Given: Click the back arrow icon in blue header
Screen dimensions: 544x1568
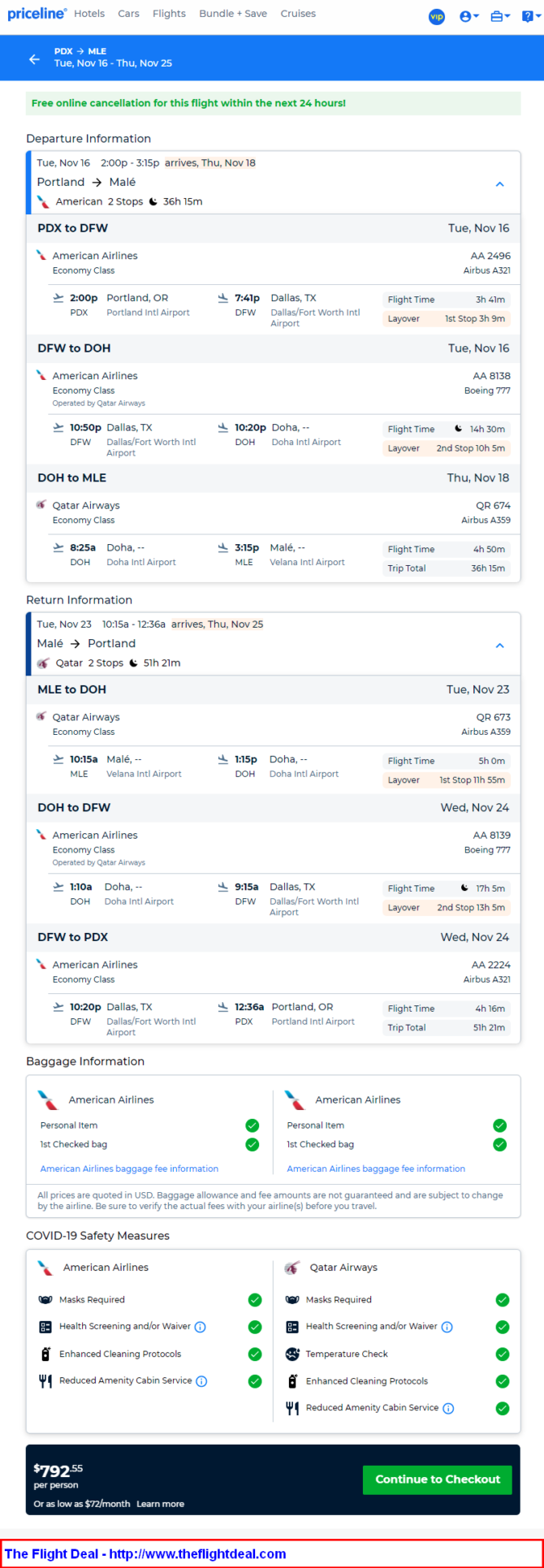Looking at the screenshot, I should point(34,58).
